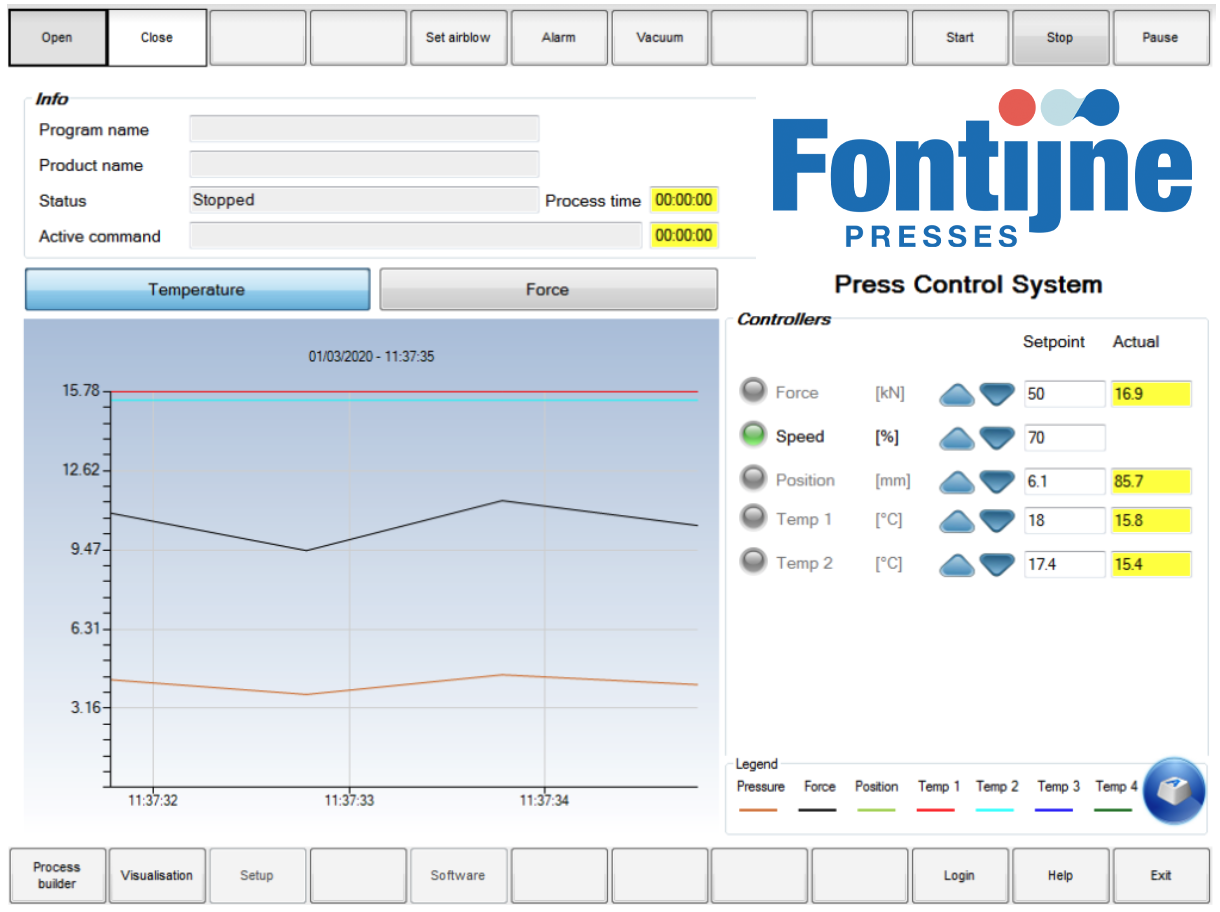This screenshot has width=1220, height=912.
Task: Lower Temp 1 setpoint down arrow
Action: [x=997, y=521]
